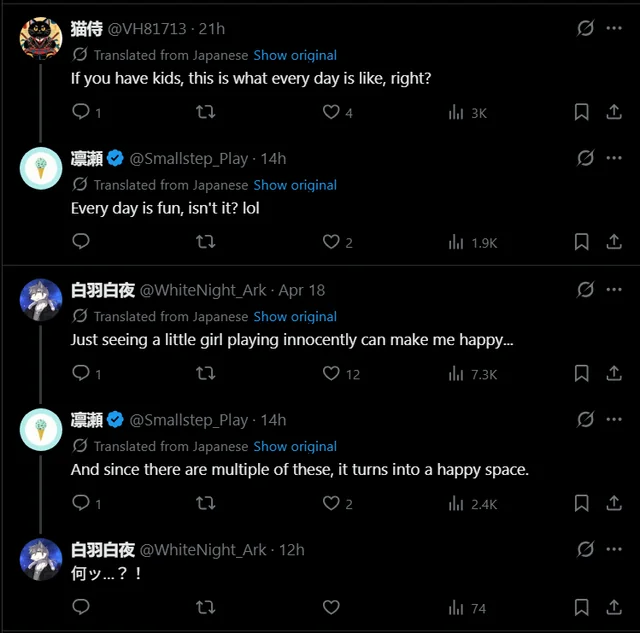
Task: Open more options on 猫侍's tweet
Action: click(x=614, y=28)
